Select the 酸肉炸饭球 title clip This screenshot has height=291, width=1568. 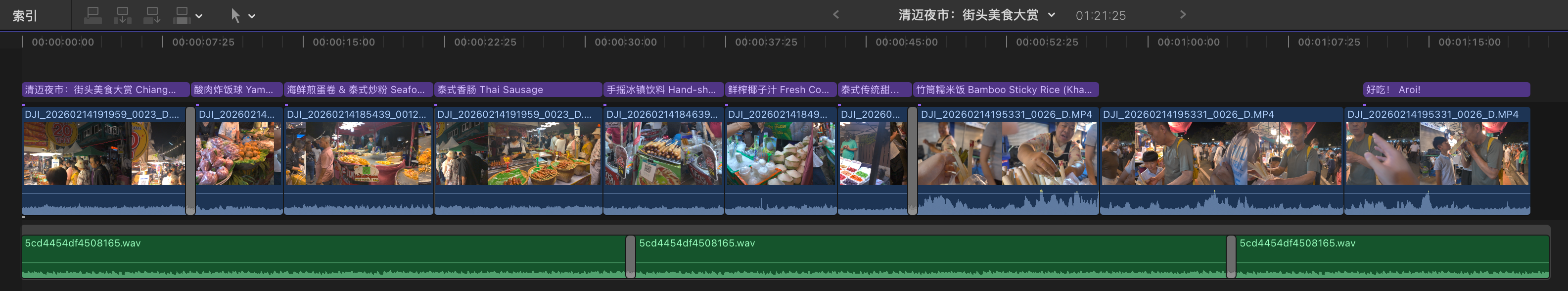[236, 90]
